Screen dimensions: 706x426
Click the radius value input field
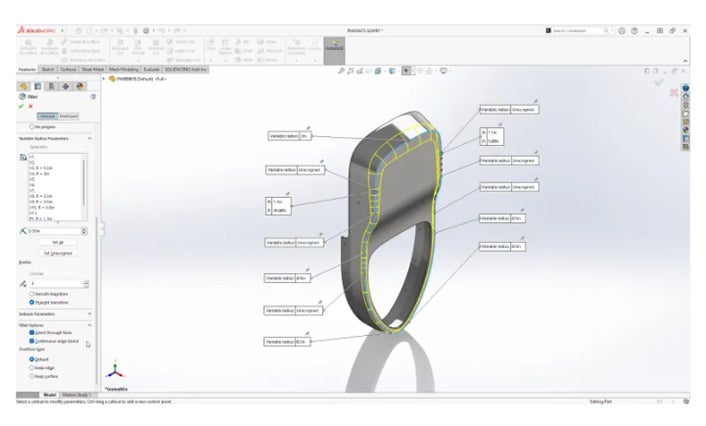54,231
